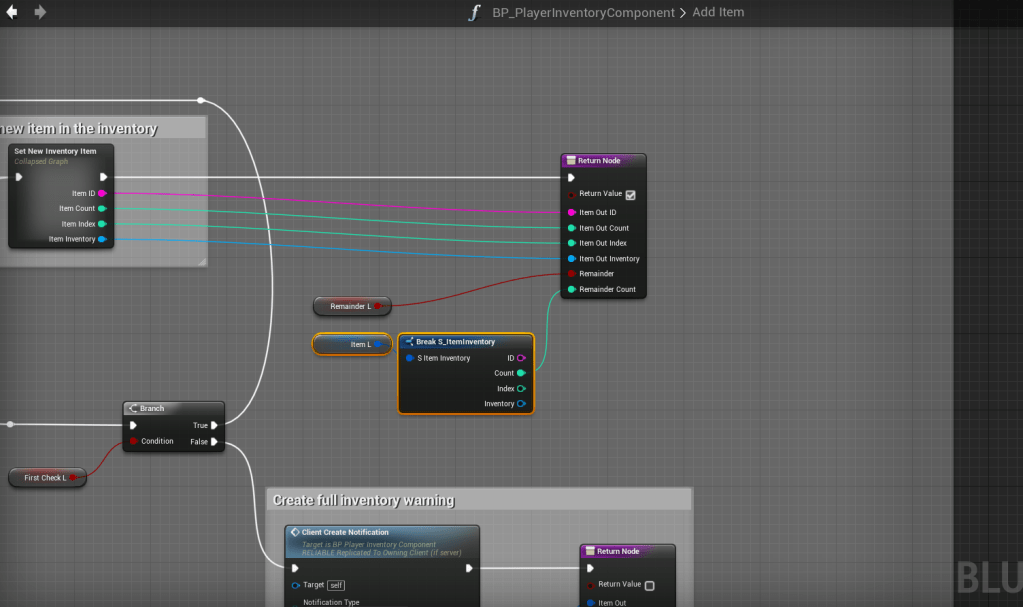Click the Item ID magenta output pin
The image size is (1023, 607).
pyautogui.click(x=102, y=193)
